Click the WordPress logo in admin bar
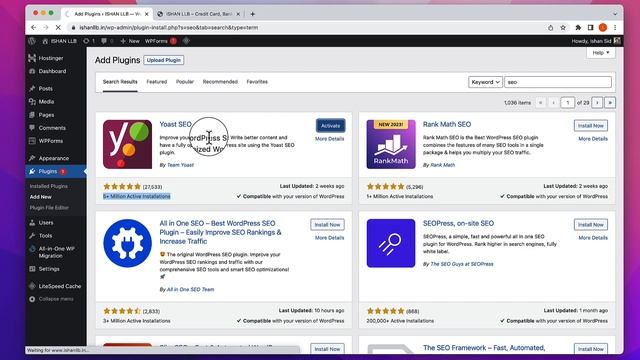640x360 pixels. (32, 41)
